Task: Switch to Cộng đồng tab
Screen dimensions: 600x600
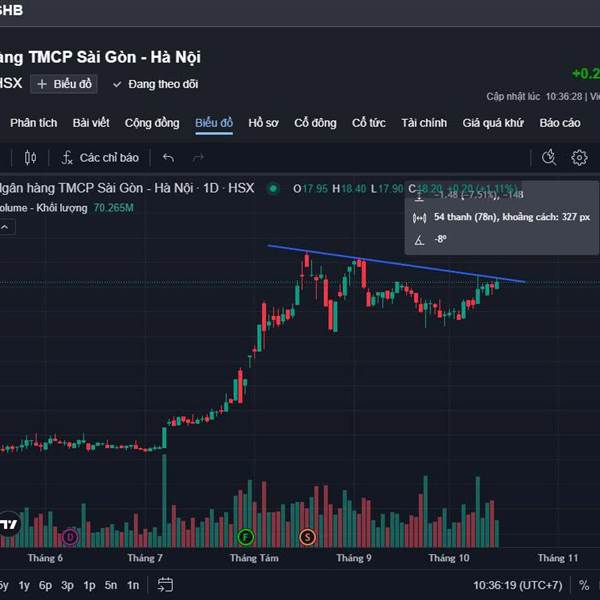Action: [152, 123]
